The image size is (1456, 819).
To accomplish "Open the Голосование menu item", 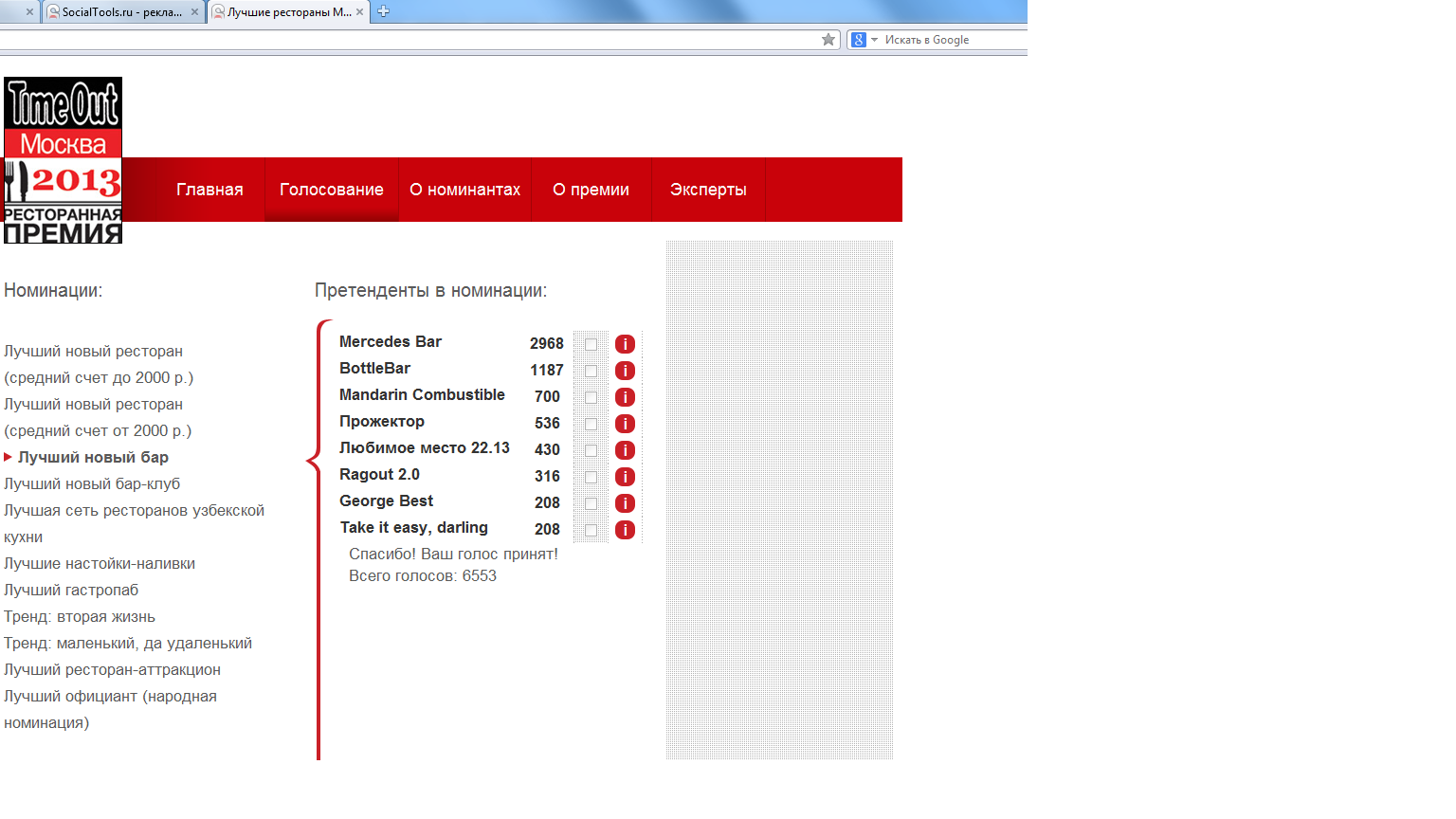I will [x=332, y=190].
